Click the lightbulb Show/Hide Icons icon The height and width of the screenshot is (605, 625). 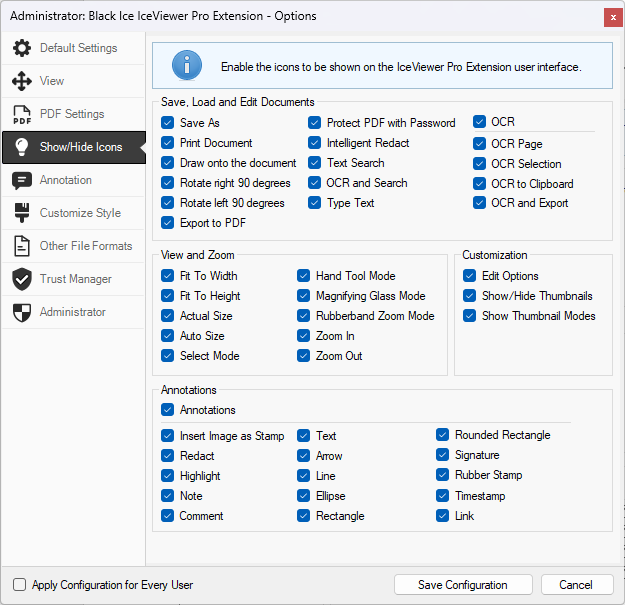[22, 147]
